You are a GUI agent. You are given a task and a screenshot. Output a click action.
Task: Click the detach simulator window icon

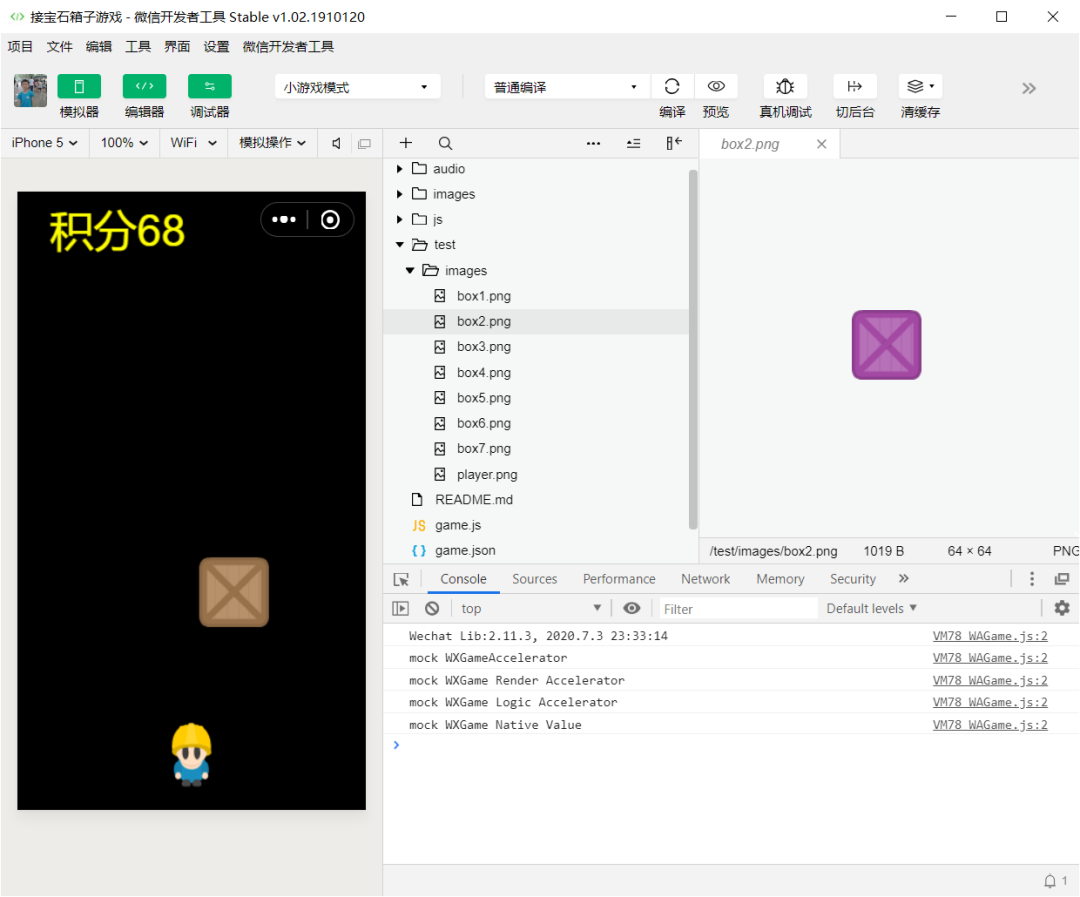tap(364, 143)
